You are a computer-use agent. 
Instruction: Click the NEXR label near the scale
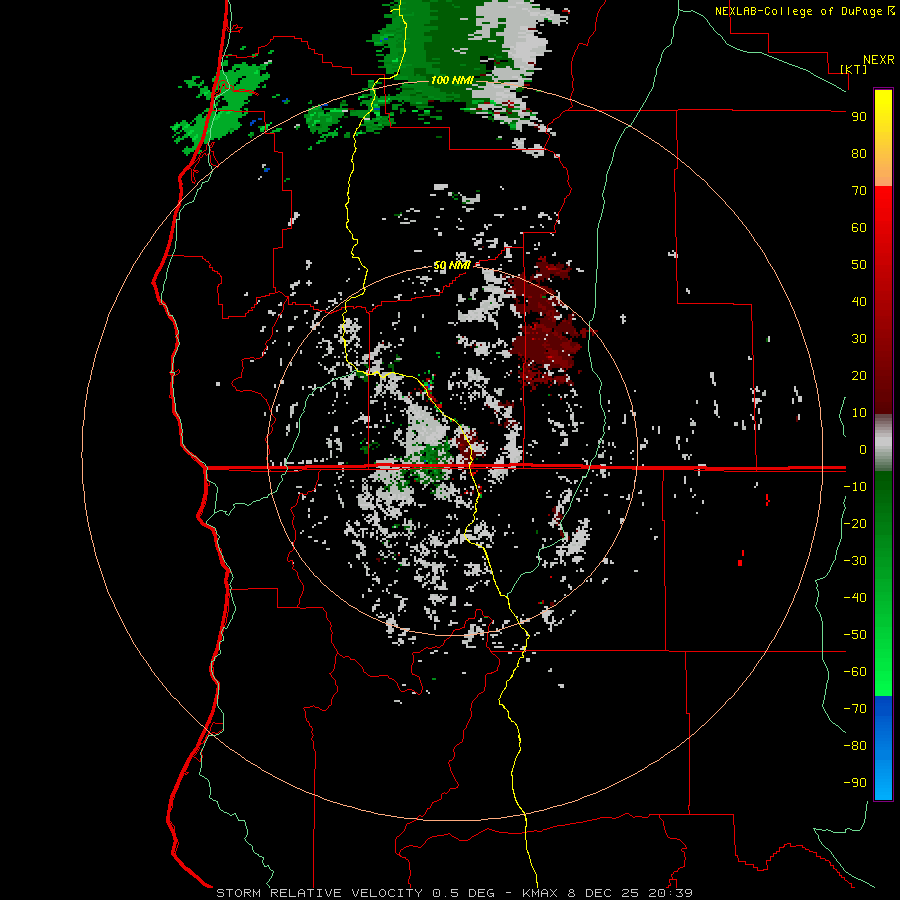coord(879,60)
